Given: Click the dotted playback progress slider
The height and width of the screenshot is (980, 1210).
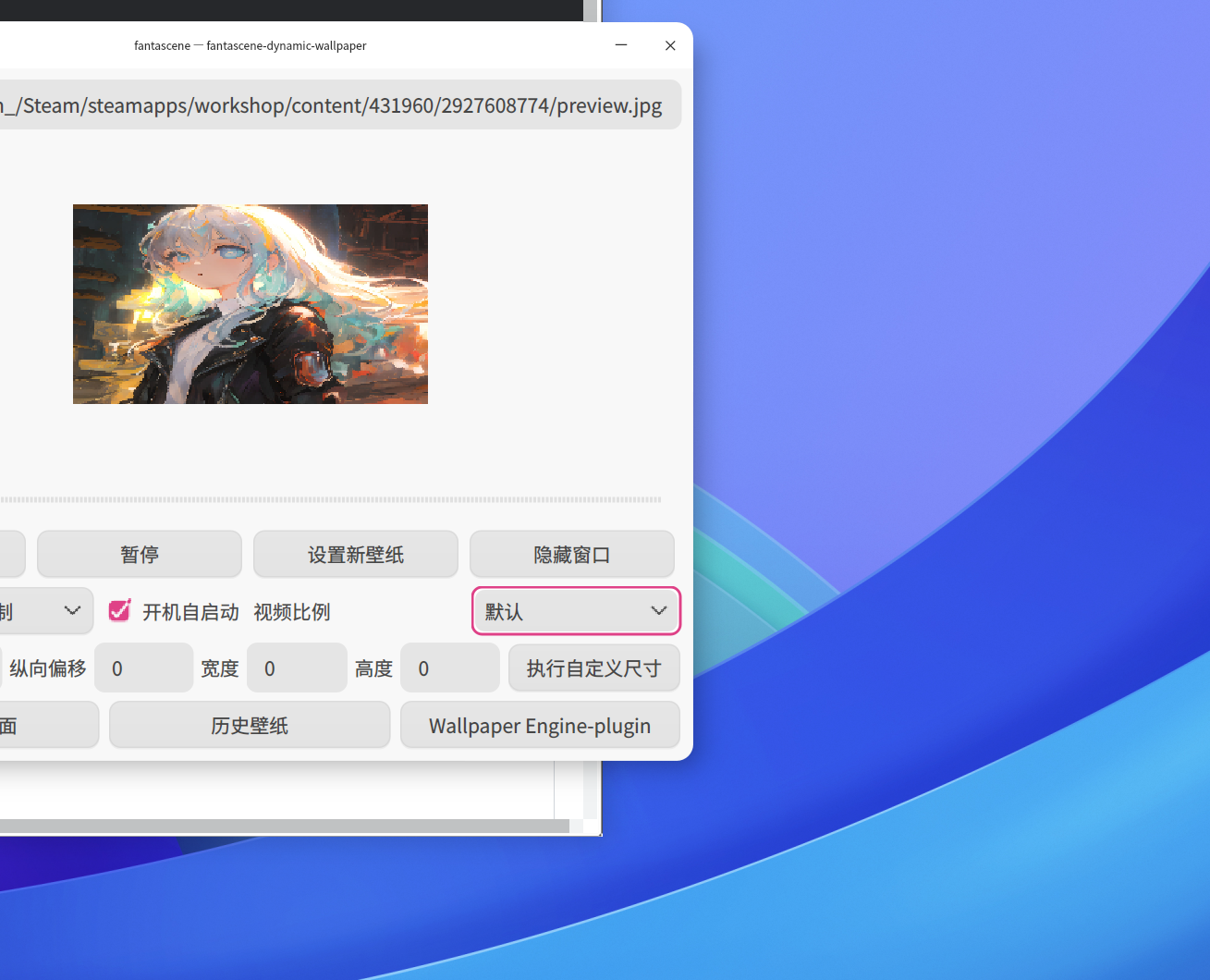Looking at the screenshot, I should [331, 499].
